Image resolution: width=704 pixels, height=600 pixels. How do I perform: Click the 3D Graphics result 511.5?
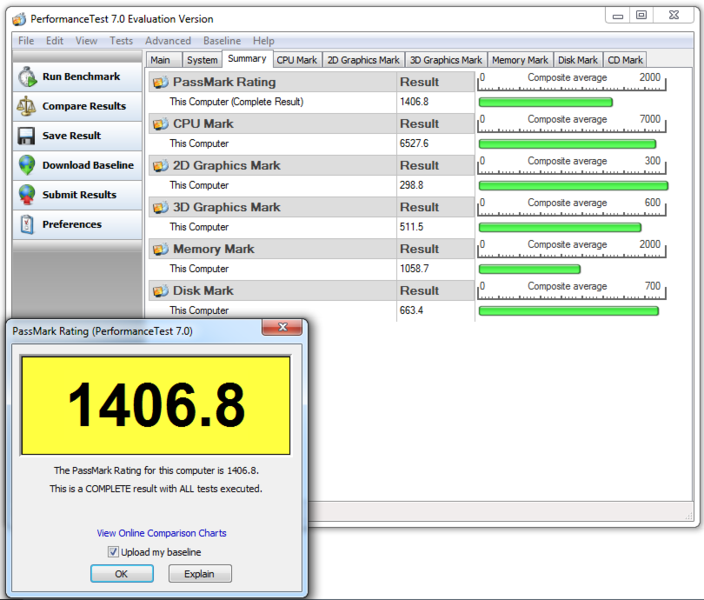pyautogui.click(x=411, y=227)
